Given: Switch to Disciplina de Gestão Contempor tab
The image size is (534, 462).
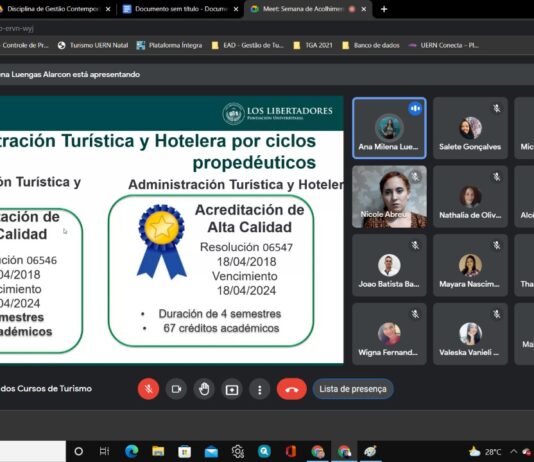Looking at the screenshot, I should [53, 9].
